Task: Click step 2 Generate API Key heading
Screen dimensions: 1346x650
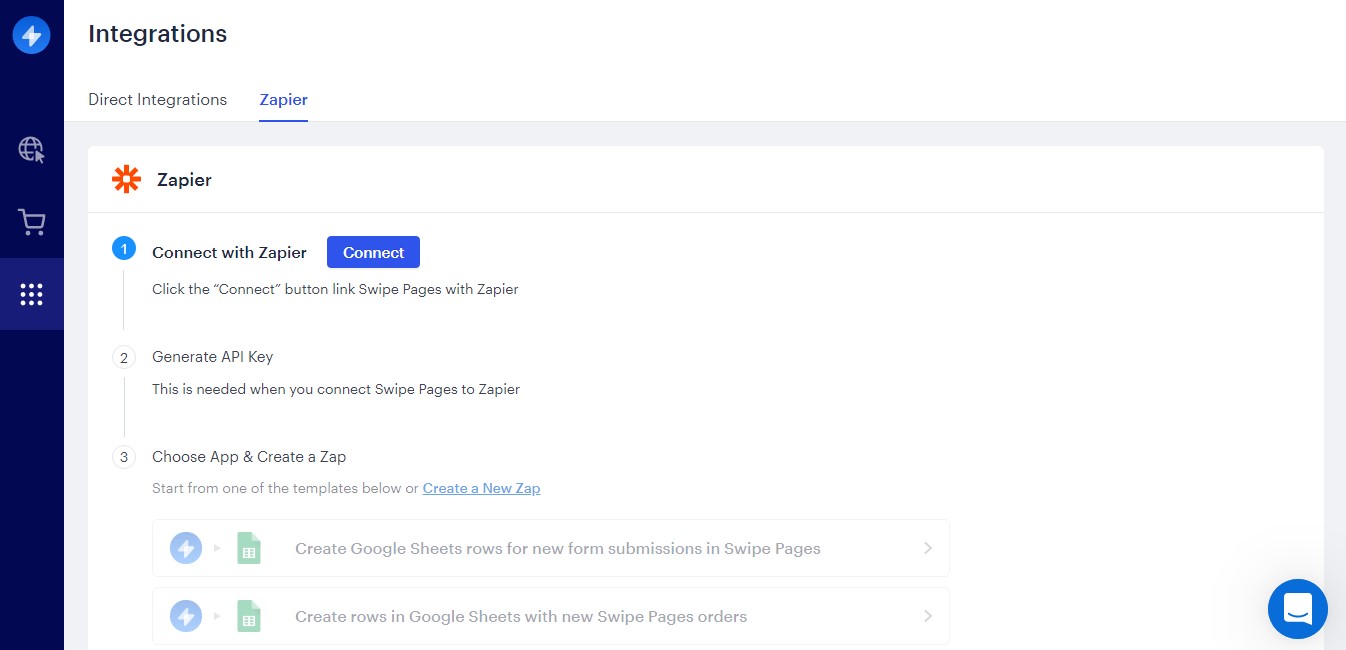Action: click(212, 357)
